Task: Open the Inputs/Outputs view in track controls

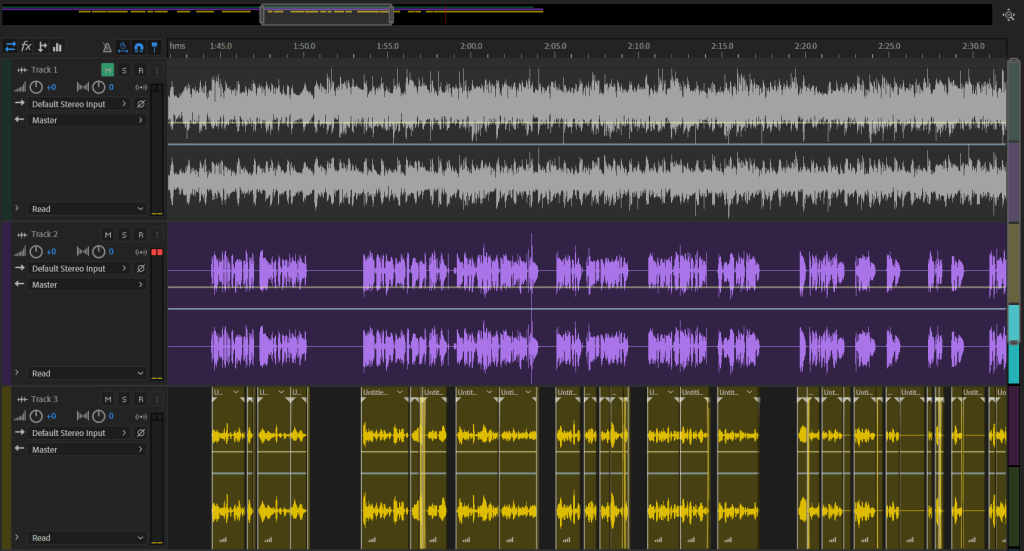Action: click(x=10, y=46)
